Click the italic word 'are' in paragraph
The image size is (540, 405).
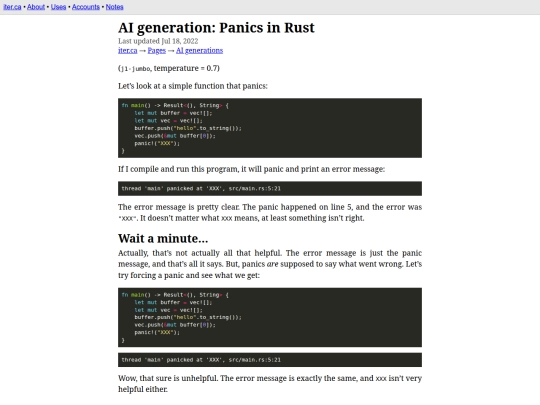click(272, 264)
